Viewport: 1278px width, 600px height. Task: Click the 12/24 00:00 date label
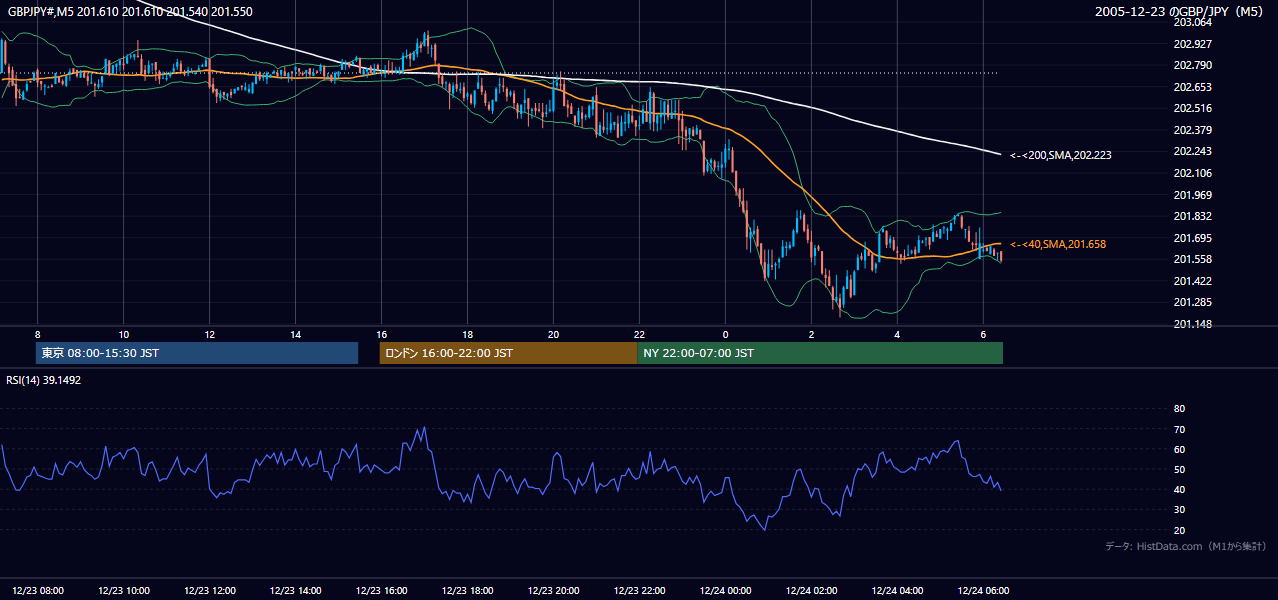pyautogui.click(x=726, y=591)
